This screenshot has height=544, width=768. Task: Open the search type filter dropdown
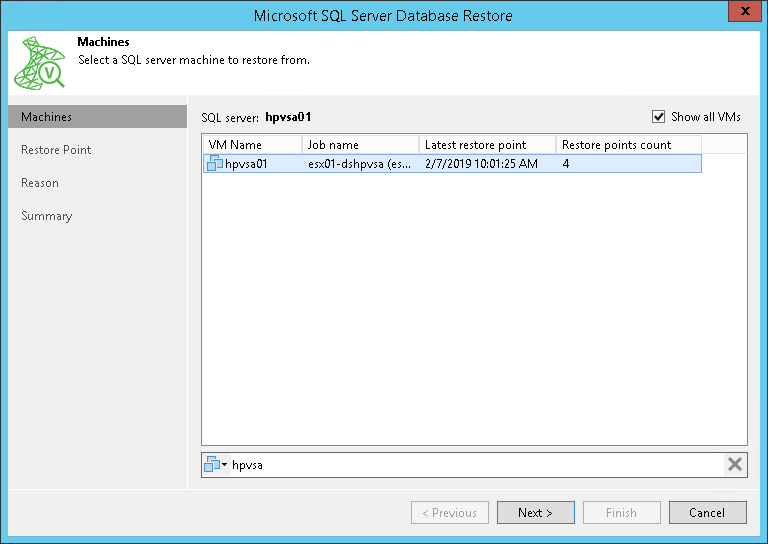[x=216, y=464]
